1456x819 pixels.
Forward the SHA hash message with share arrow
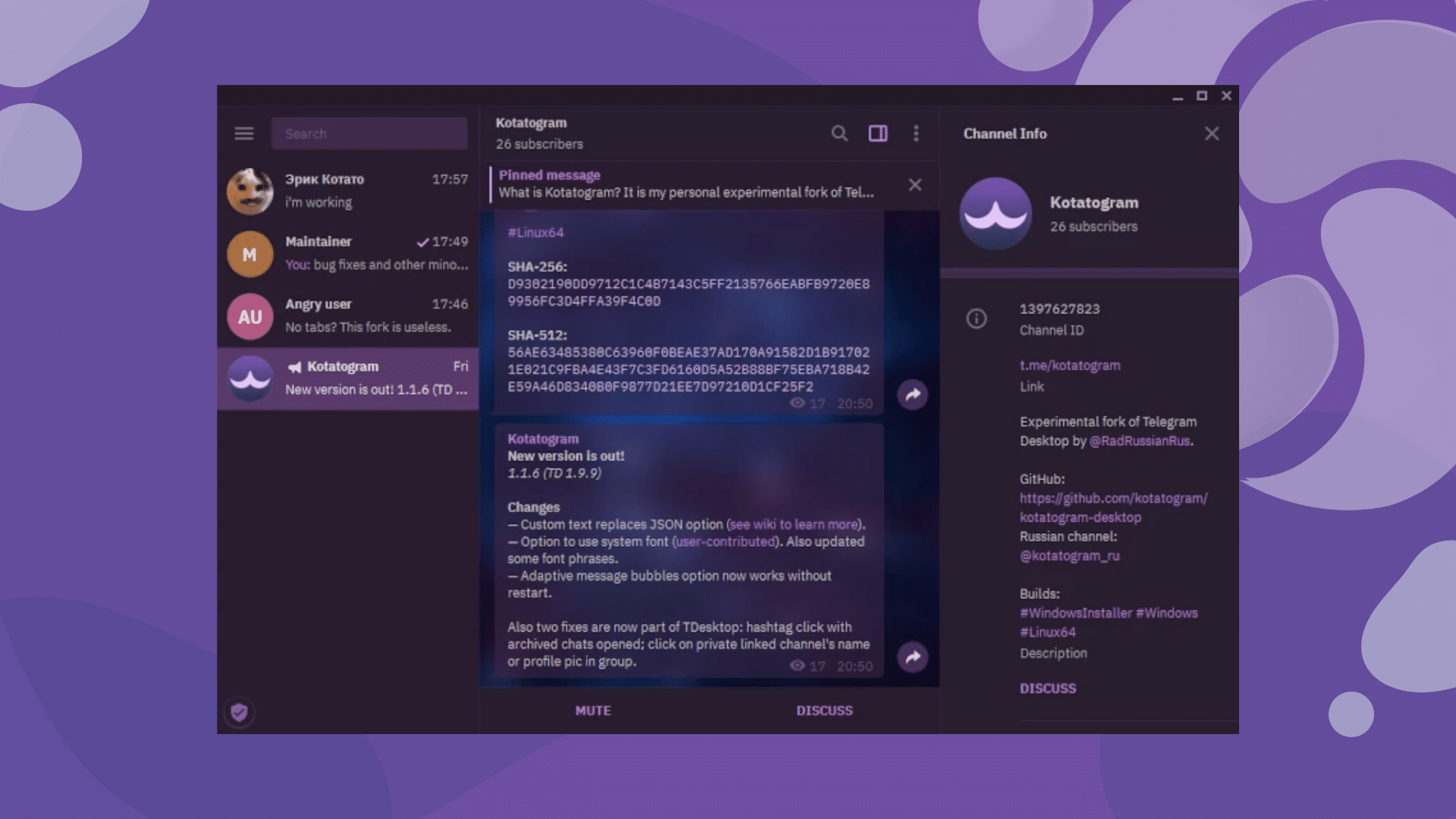pyautogui.click(x=912, y=394)
